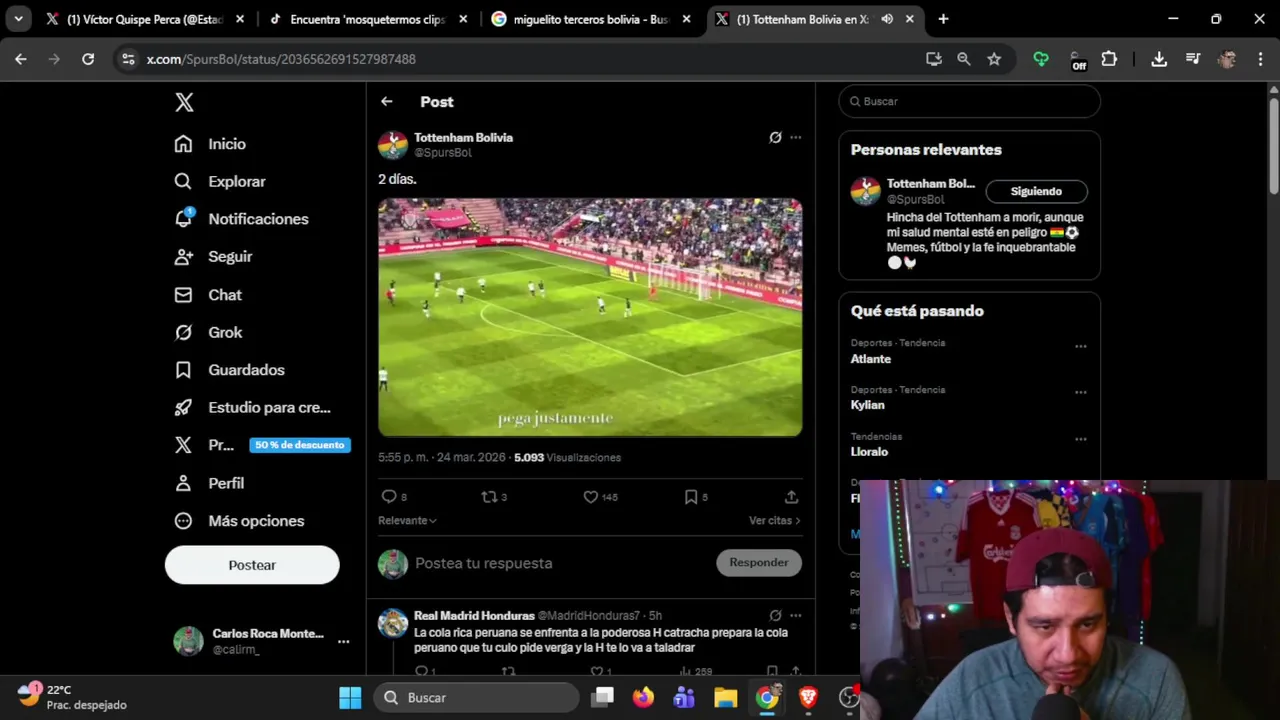This screenshot has height=720, width=1280.
Task: Open the Real Madrid Honduras profile link
Action: click(474, 616)
